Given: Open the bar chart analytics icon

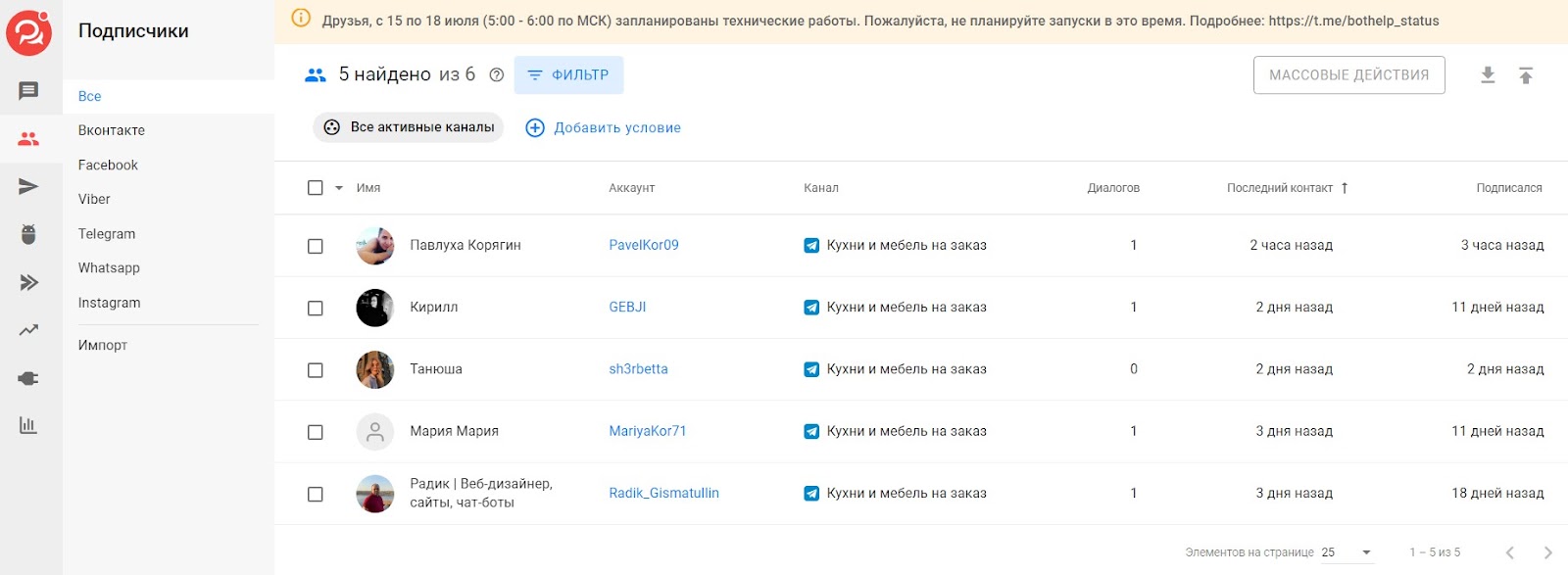Looking at the screenshot, I should pos(28,425).
